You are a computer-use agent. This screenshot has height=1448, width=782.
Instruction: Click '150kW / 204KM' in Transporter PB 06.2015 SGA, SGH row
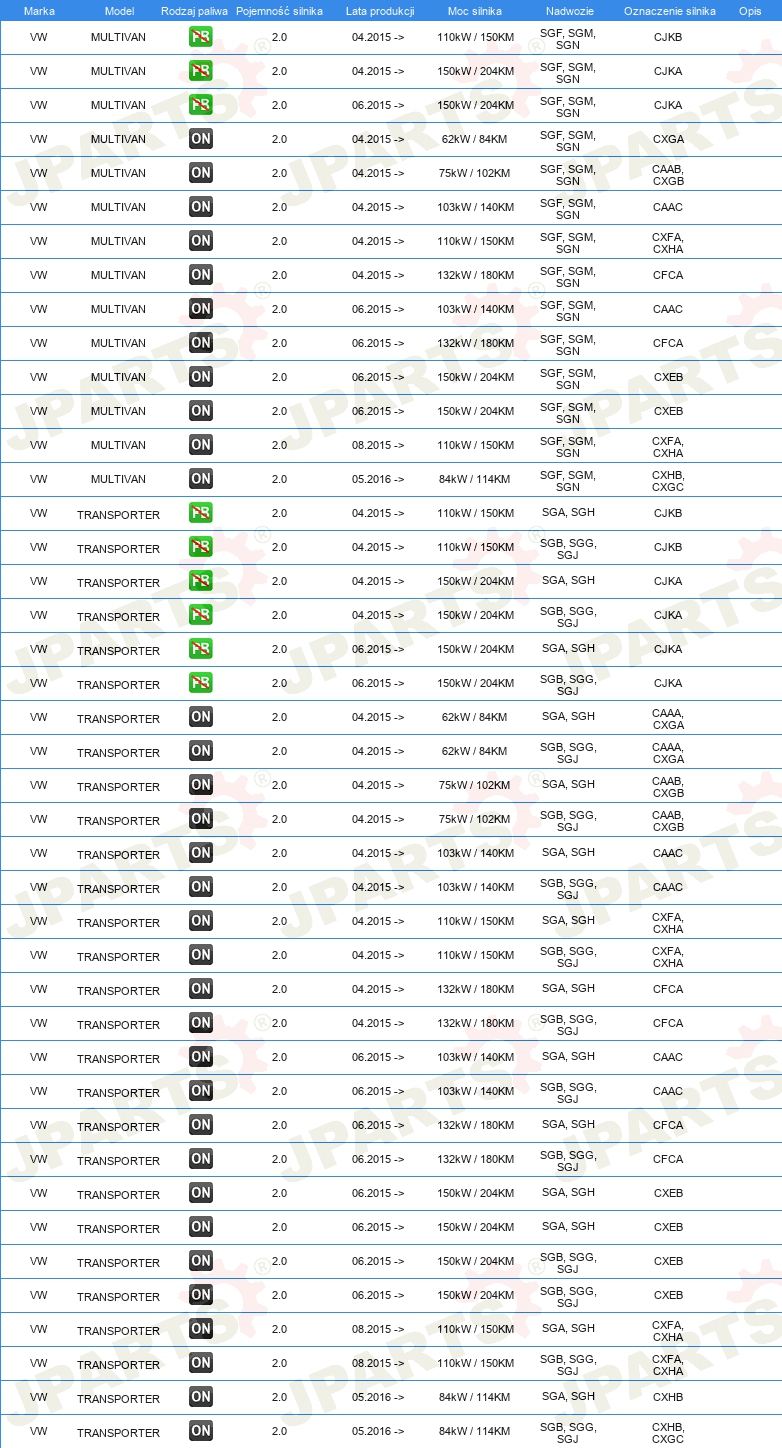tap(475, 650)
